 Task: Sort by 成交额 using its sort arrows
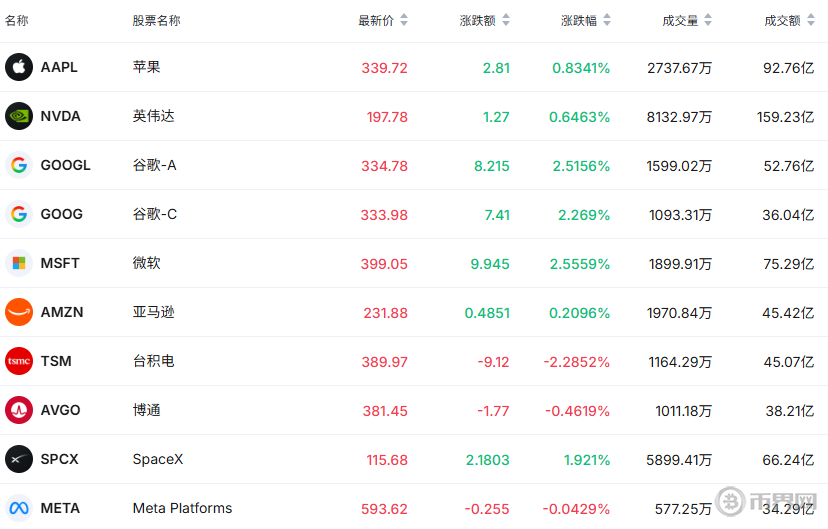click(x=811, y=20)
